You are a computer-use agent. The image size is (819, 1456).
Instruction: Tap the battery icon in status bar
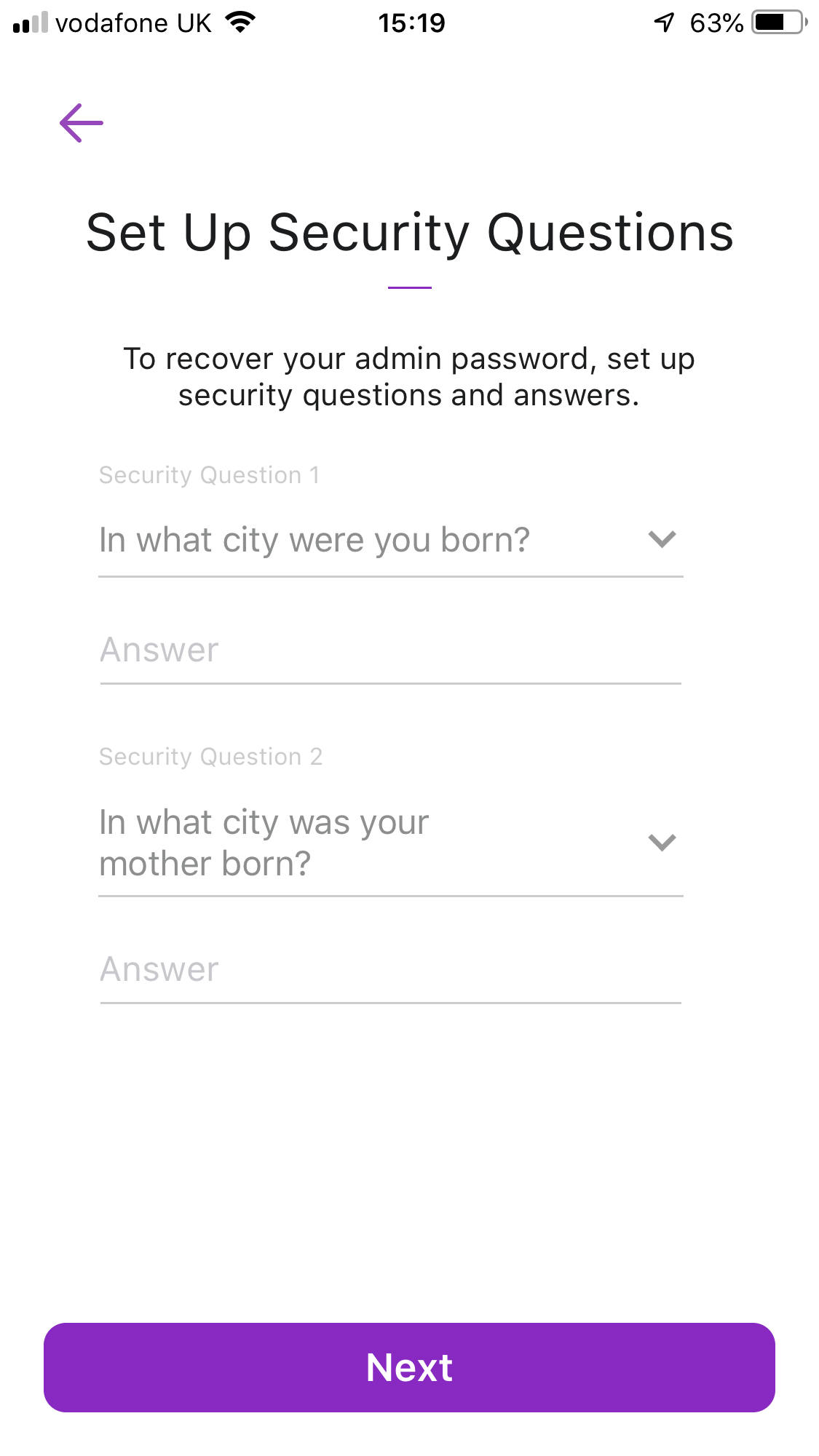pos(780,23)
